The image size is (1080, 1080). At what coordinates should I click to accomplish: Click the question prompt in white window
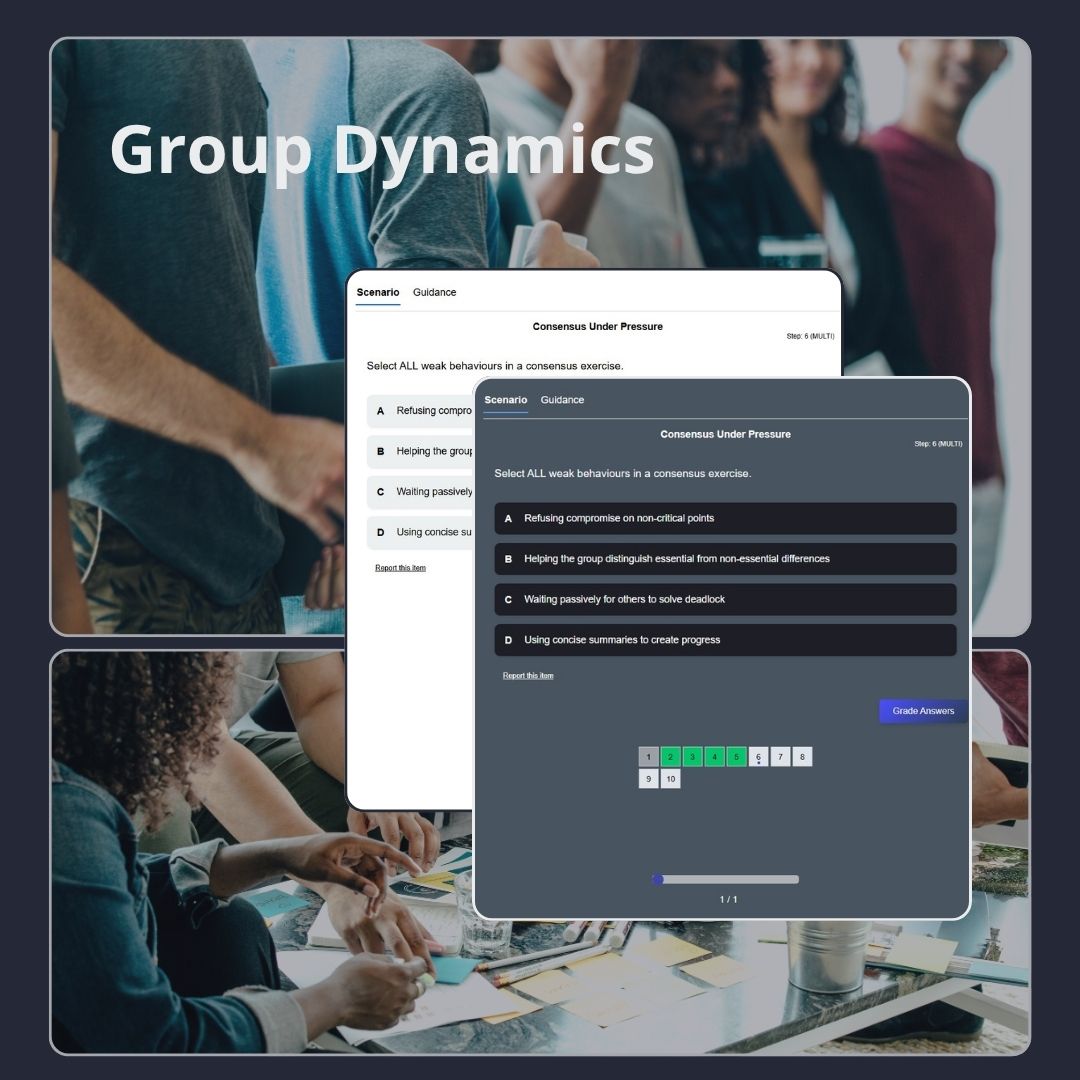click(495, 366)
